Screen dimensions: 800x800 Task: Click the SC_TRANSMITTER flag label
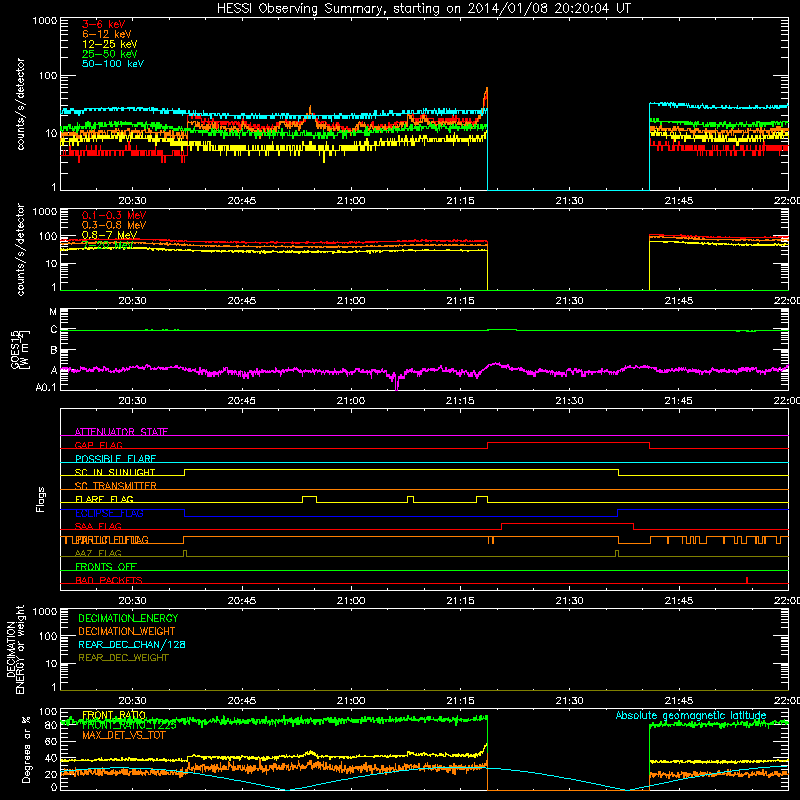[x=115, y=486]
